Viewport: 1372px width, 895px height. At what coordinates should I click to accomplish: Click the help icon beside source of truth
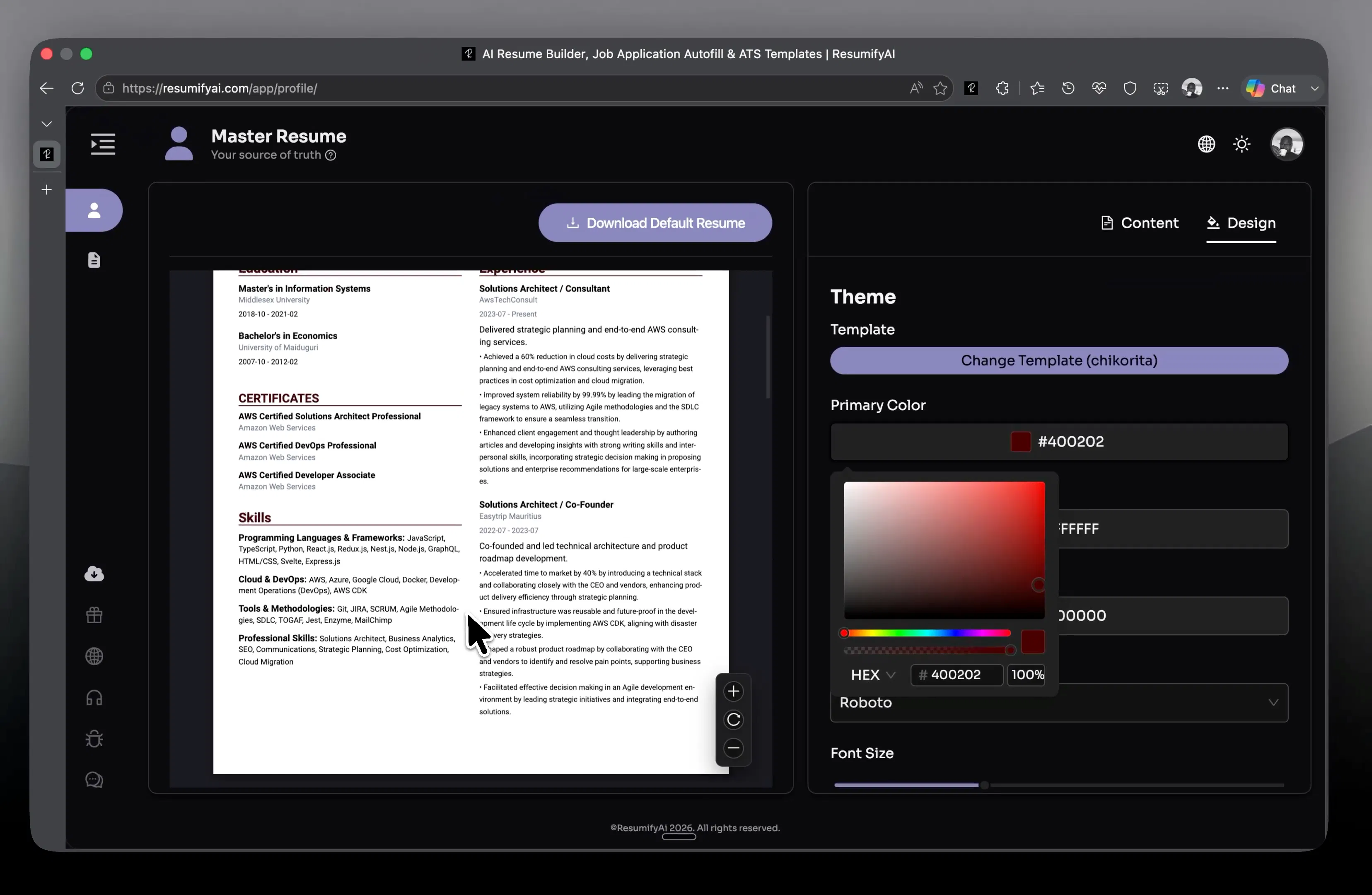click(330, 155)
